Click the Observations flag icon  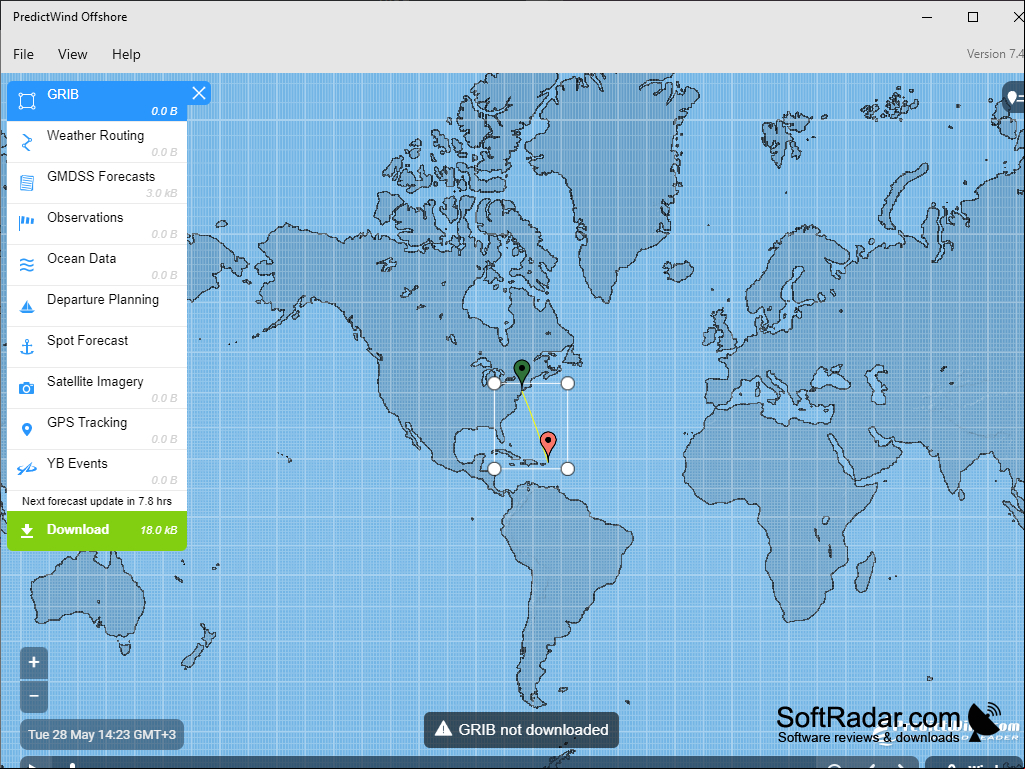point(27,224)
